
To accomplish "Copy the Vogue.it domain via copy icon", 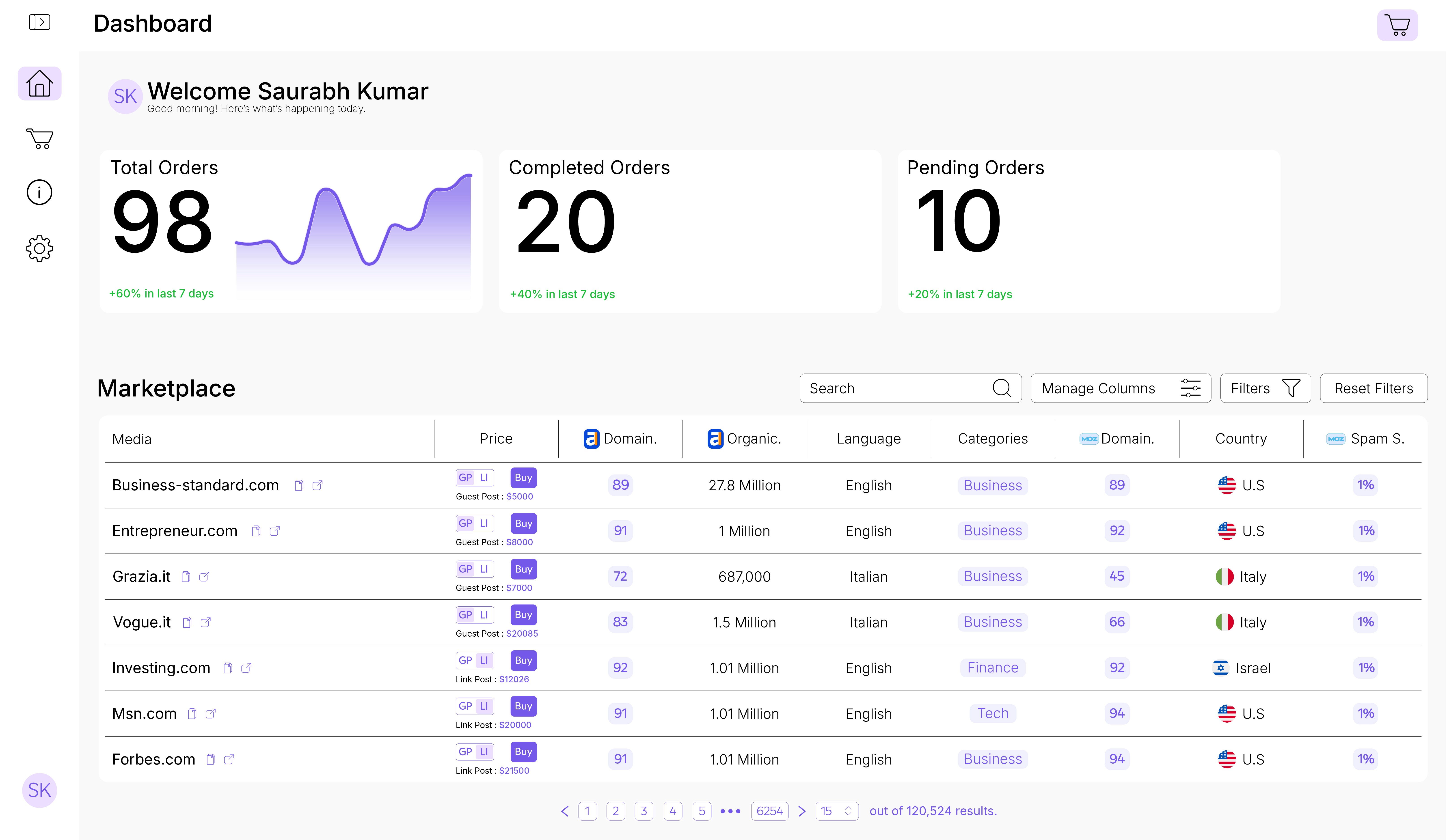I will [x=187, y=622].
